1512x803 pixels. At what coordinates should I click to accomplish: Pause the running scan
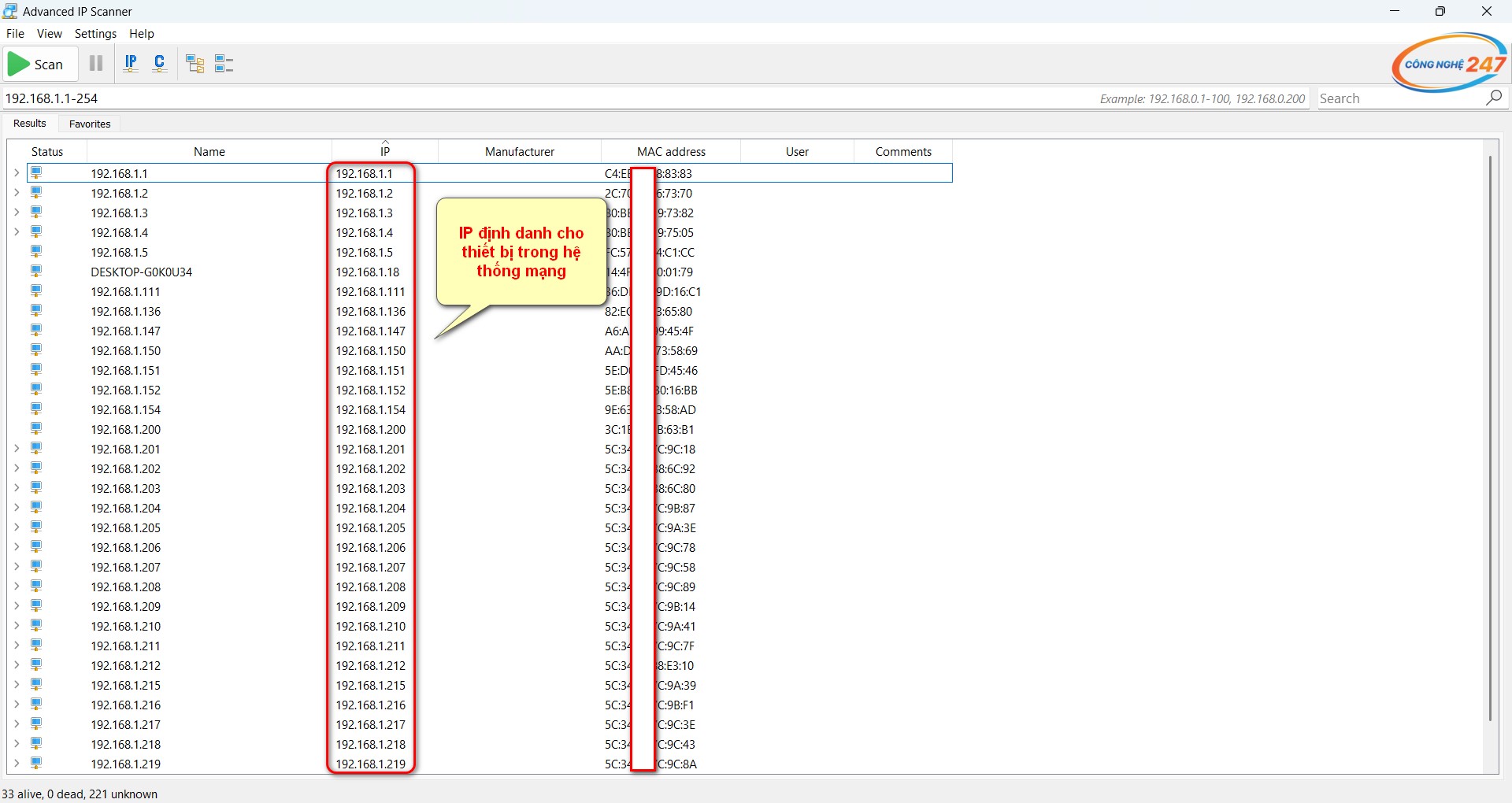click(x=96, y=64)
